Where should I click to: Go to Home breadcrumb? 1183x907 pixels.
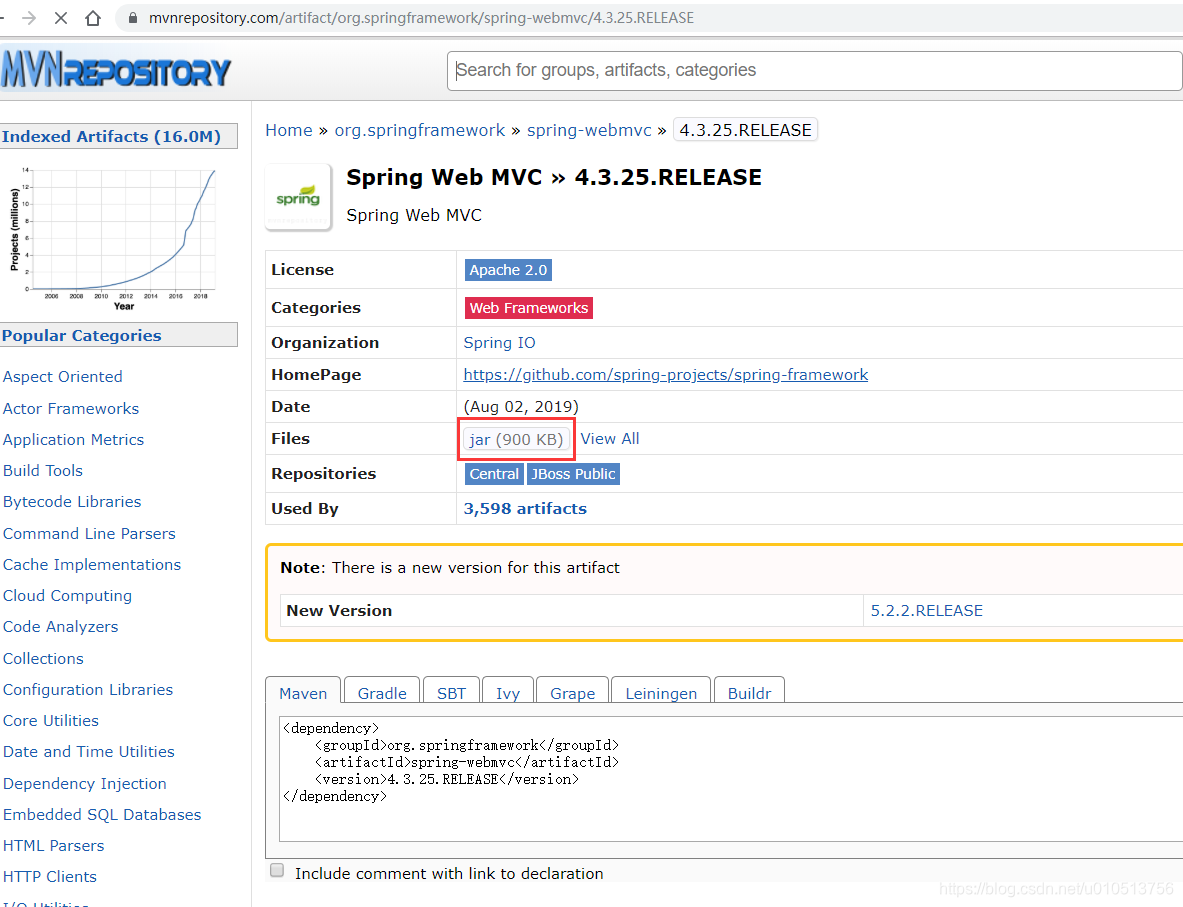click(289, 131)
